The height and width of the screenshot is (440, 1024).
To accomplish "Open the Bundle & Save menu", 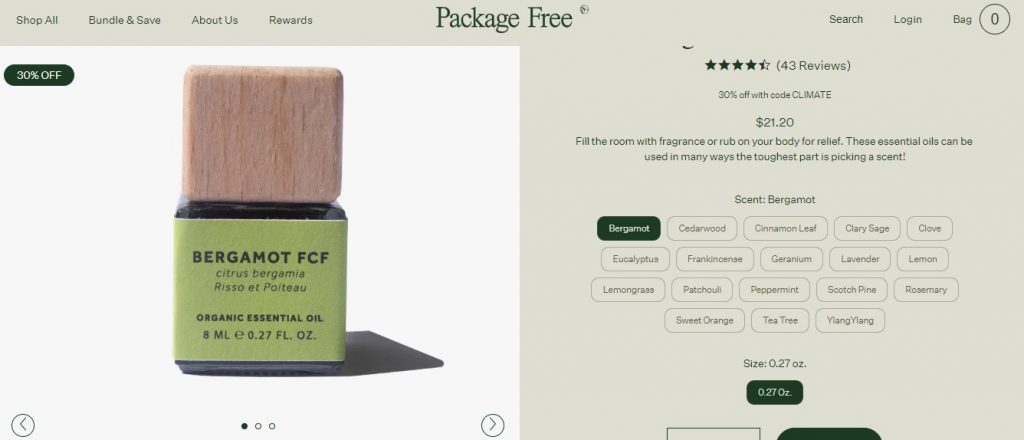I will pyautogui.click(x=125, y=20).
